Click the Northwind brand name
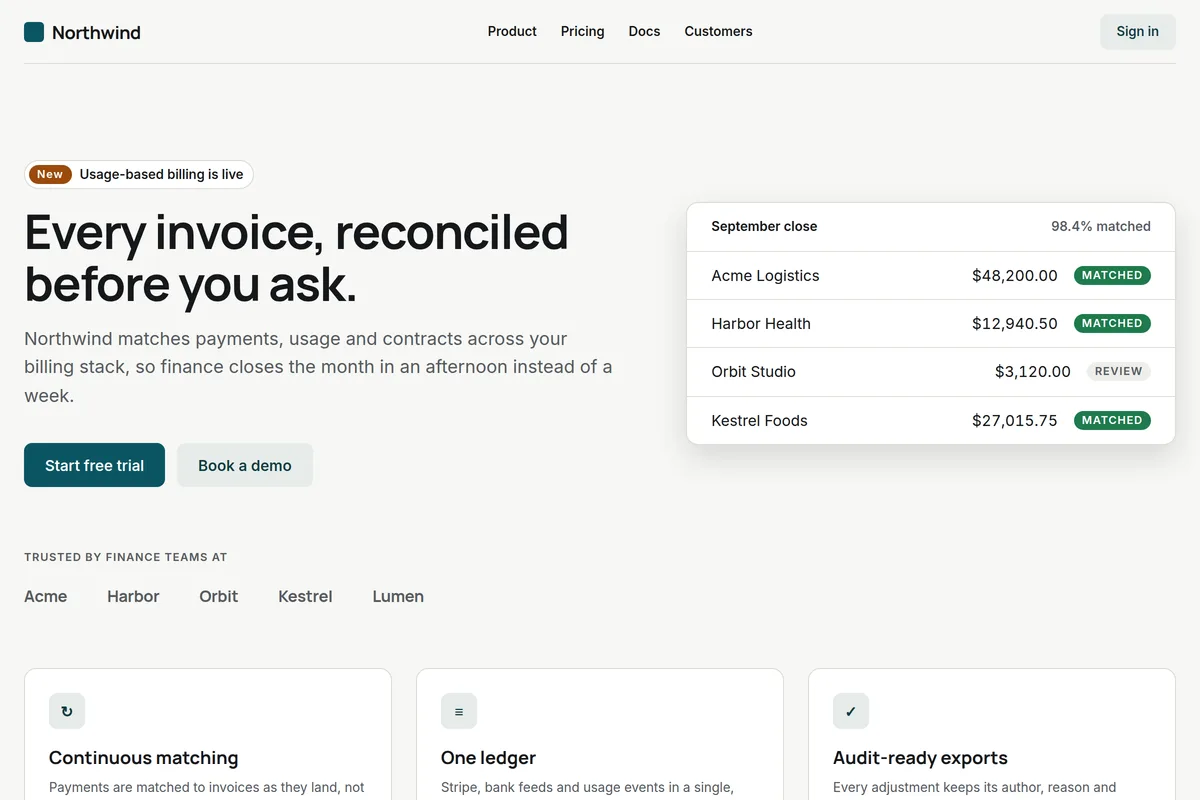Screen dimensions: 1200x800 click(96, 32)
